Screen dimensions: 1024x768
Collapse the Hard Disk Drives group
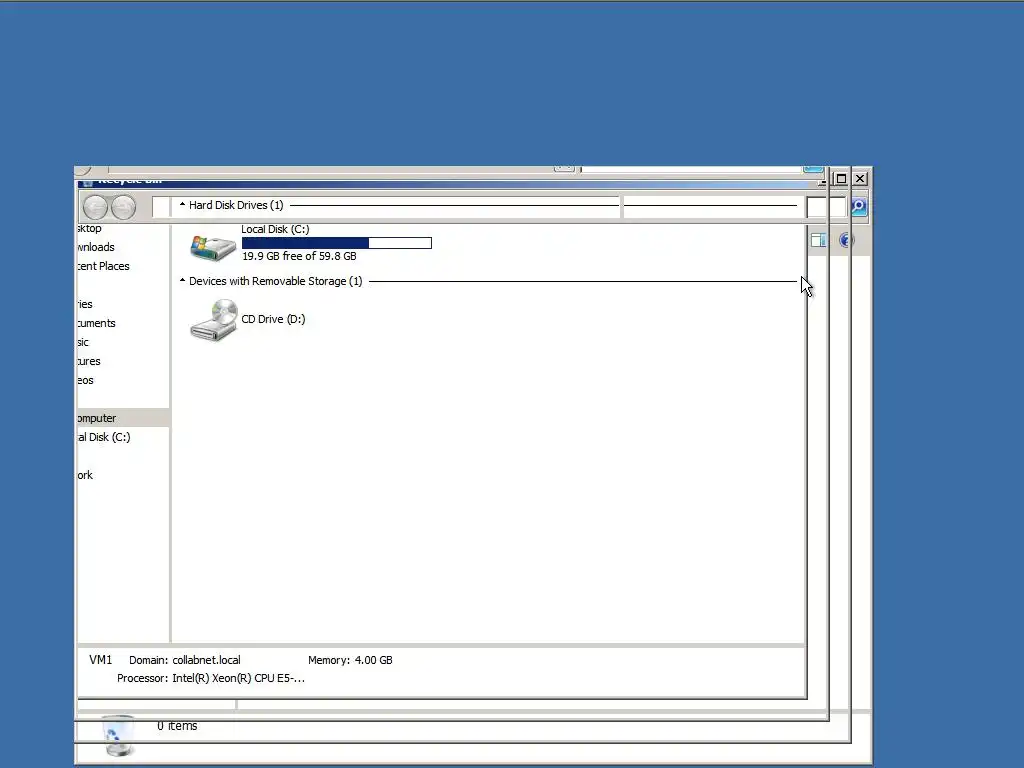click(182, 205)
